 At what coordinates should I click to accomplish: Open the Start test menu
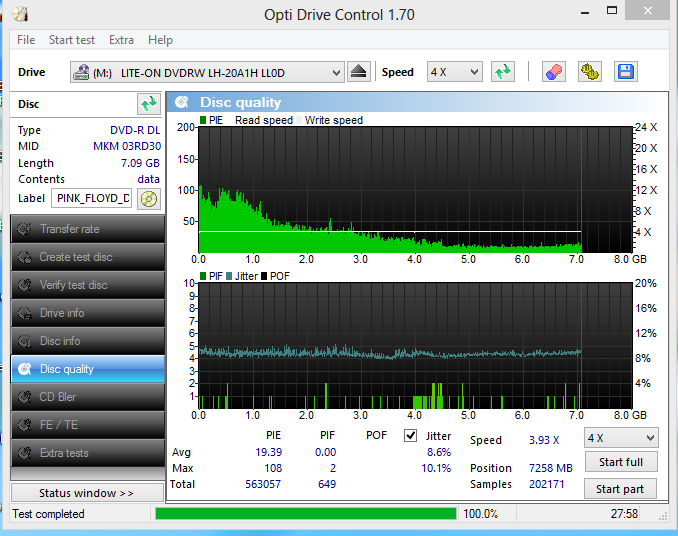pos(72,40)
